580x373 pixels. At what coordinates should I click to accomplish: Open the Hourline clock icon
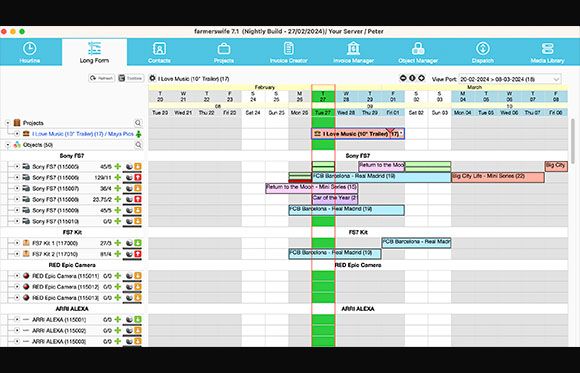pos(30,49)
